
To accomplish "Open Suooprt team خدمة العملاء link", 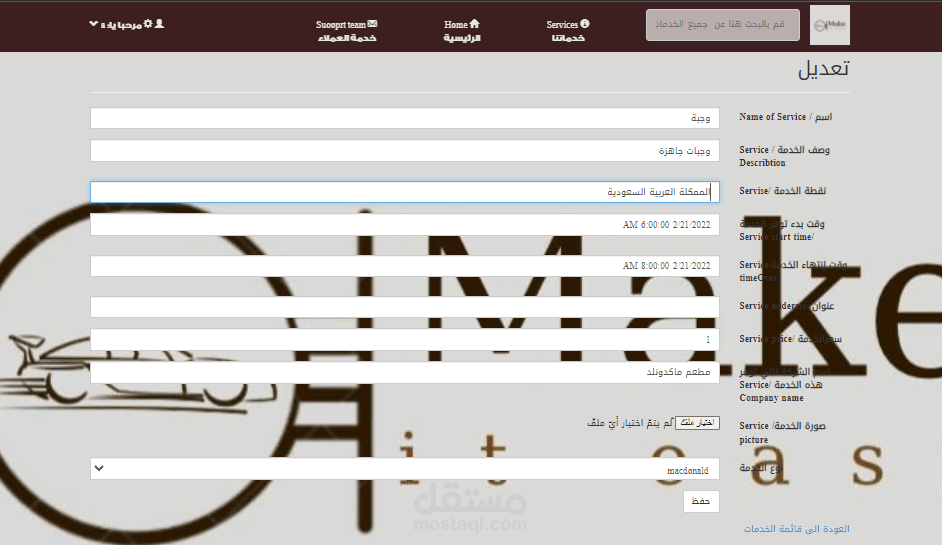I will (347, 31).
